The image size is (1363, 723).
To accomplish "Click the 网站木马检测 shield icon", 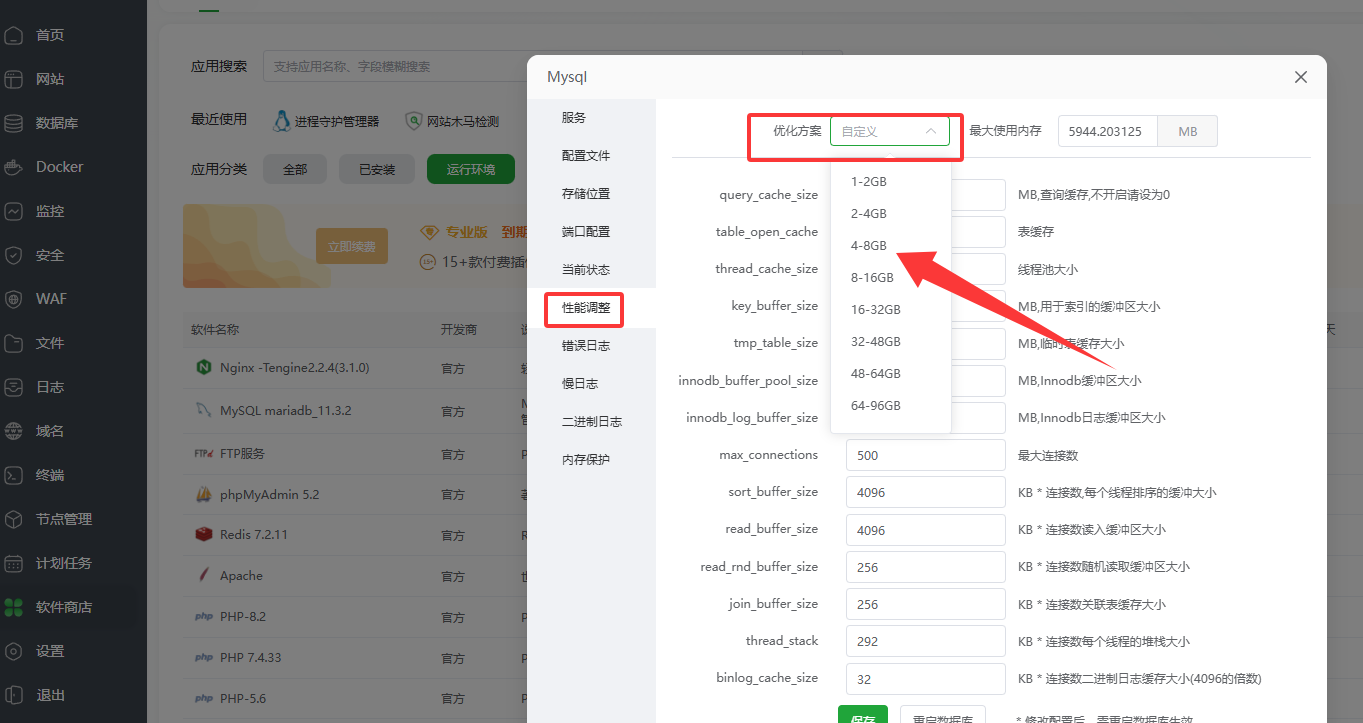I will pos(413,121).
